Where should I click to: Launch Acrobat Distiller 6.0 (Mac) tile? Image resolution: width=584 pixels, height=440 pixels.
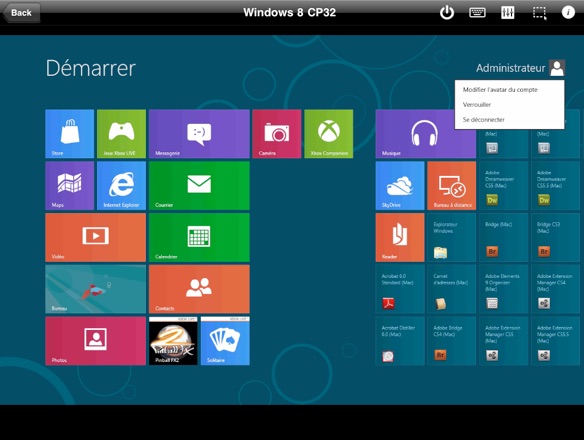[400, 341]
